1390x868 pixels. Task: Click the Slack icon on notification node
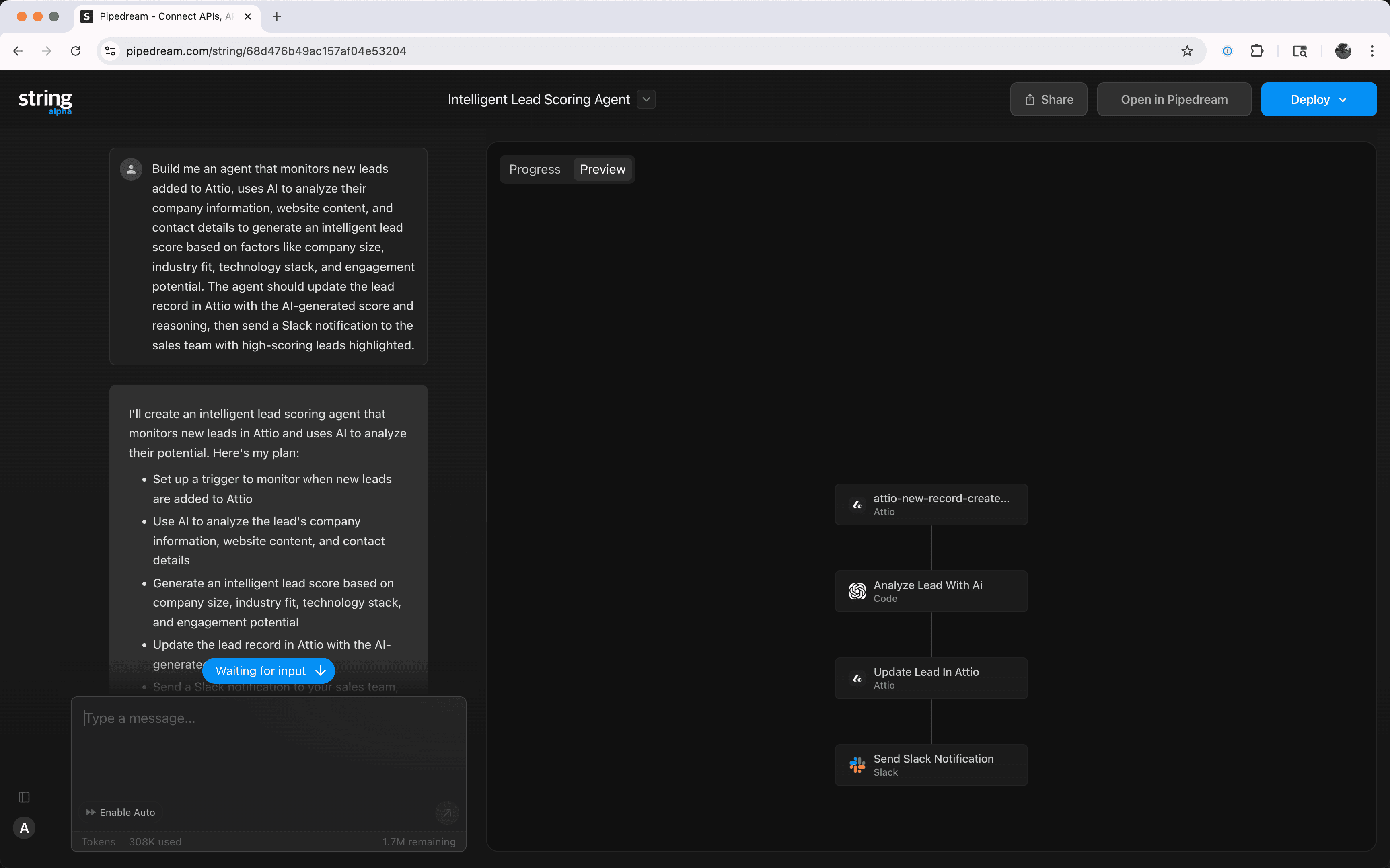pyautogui.click(x=857, y=765)
